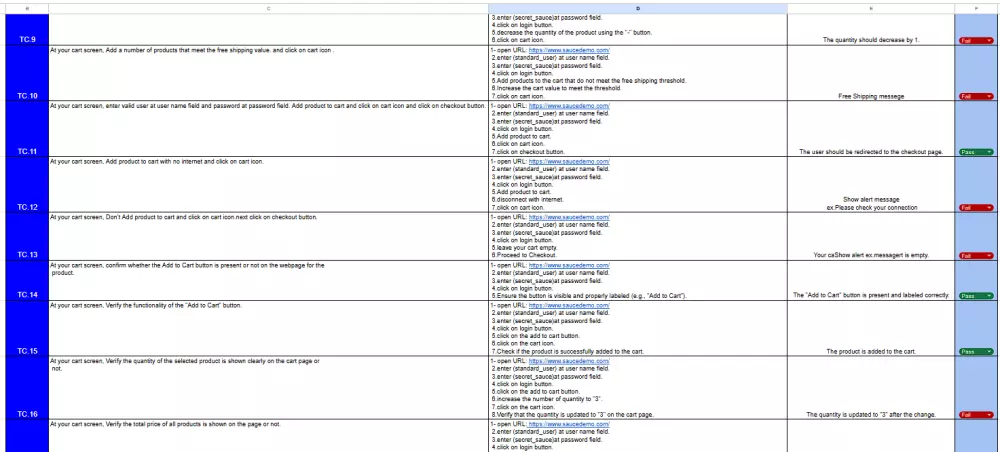The width and height of the screenshot is (1000, 452).
Task: Select description starting 'Don't Add product to cart'
Action: click(x=268, y=237)
